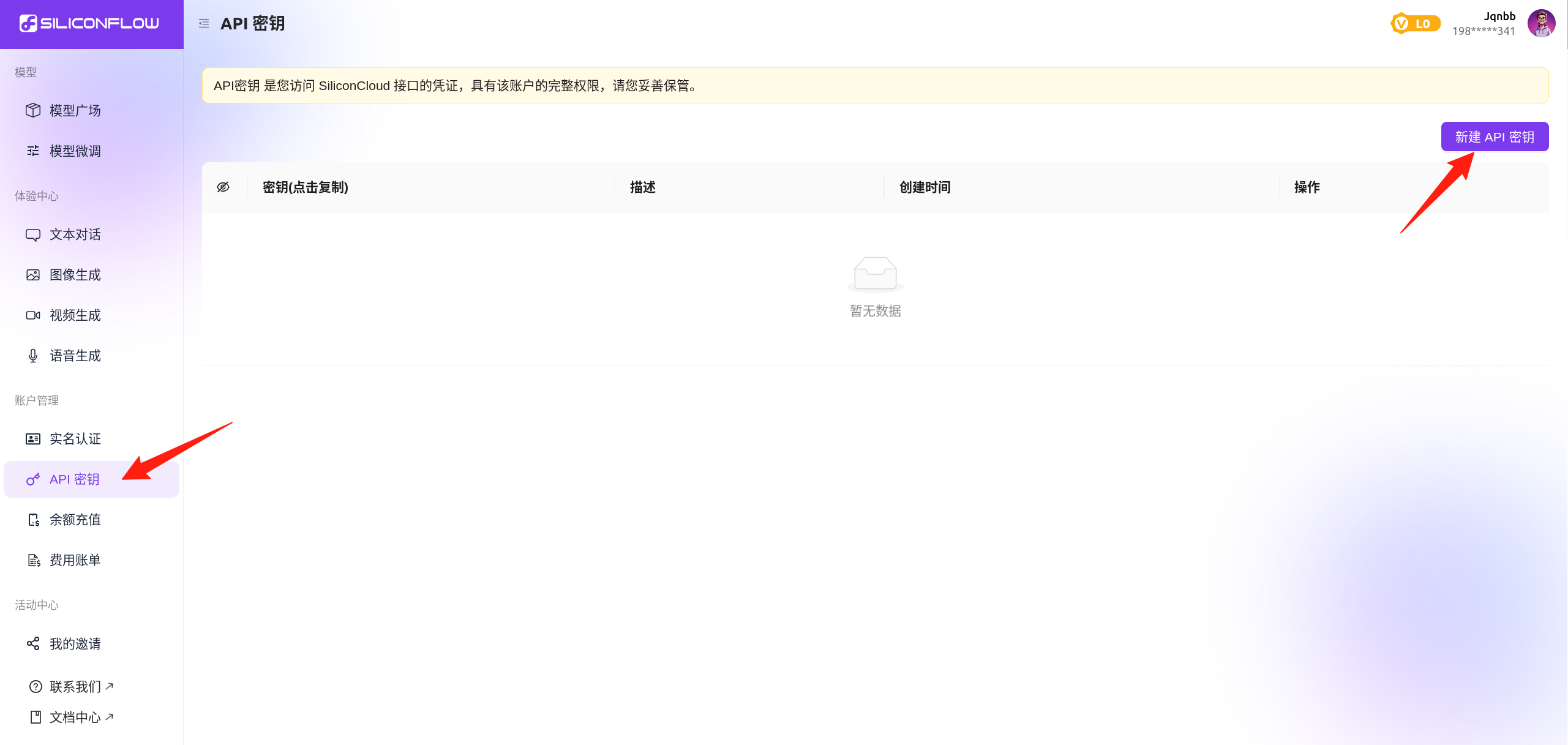Image resolution: width=1568 pixels, height=745 pixels.
Task: Click the 新建 API 密钥 button
Action: click(1495, 137)
